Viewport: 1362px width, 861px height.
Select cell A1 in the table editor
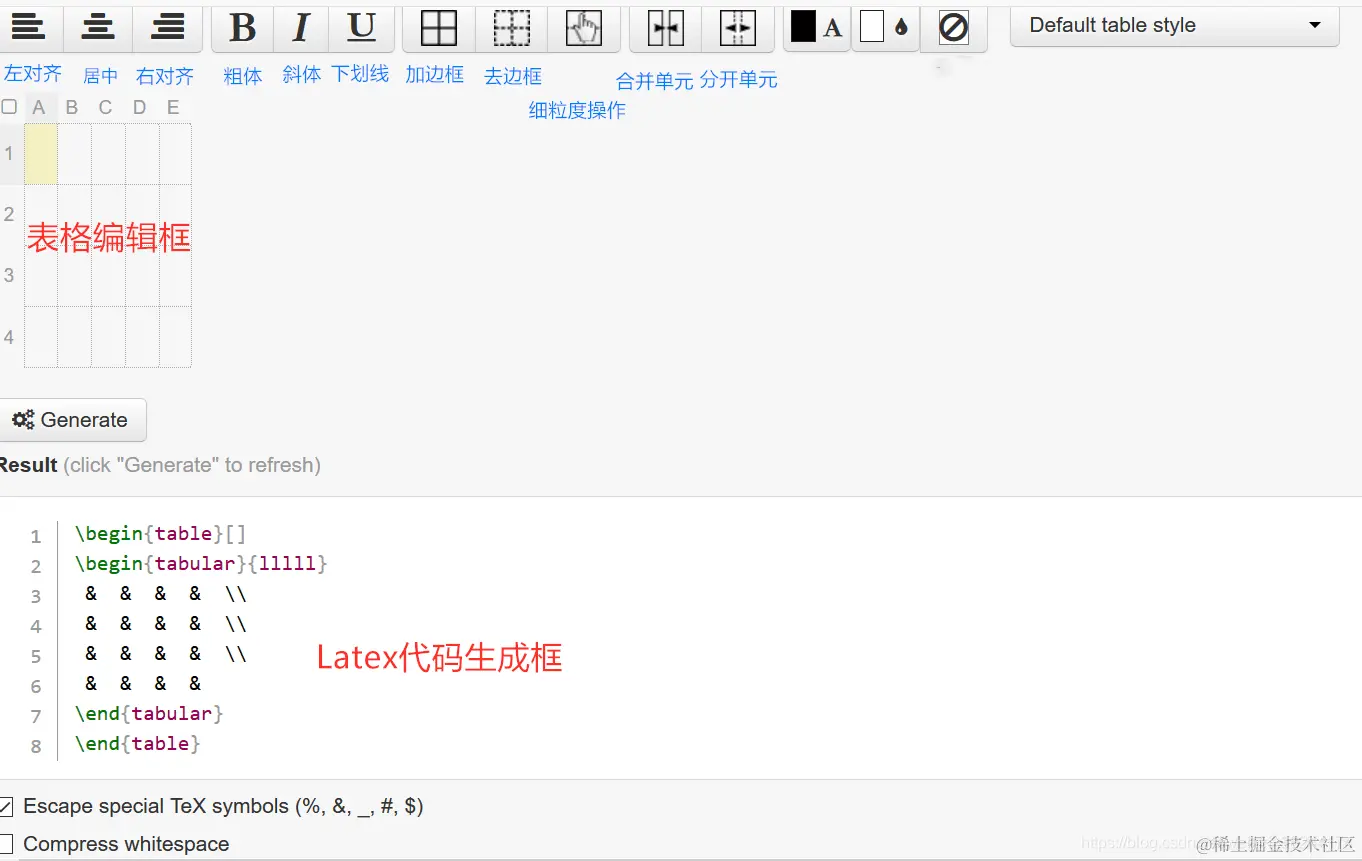pos(40,154)
